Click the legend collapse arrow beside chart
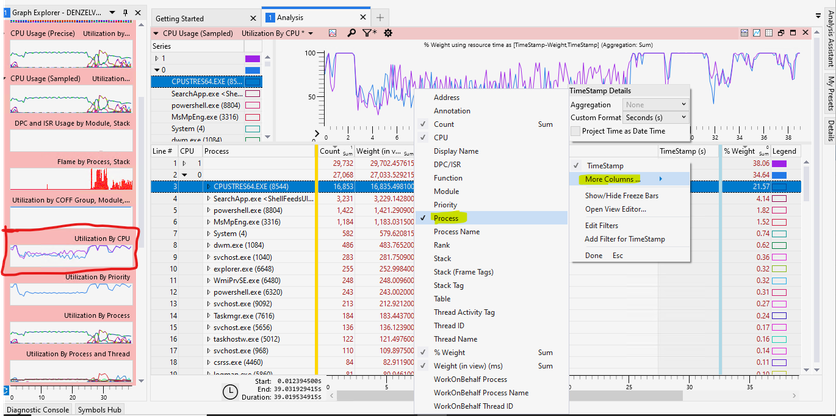This screenshot has width=836, height=416. (x=317, y=133)
